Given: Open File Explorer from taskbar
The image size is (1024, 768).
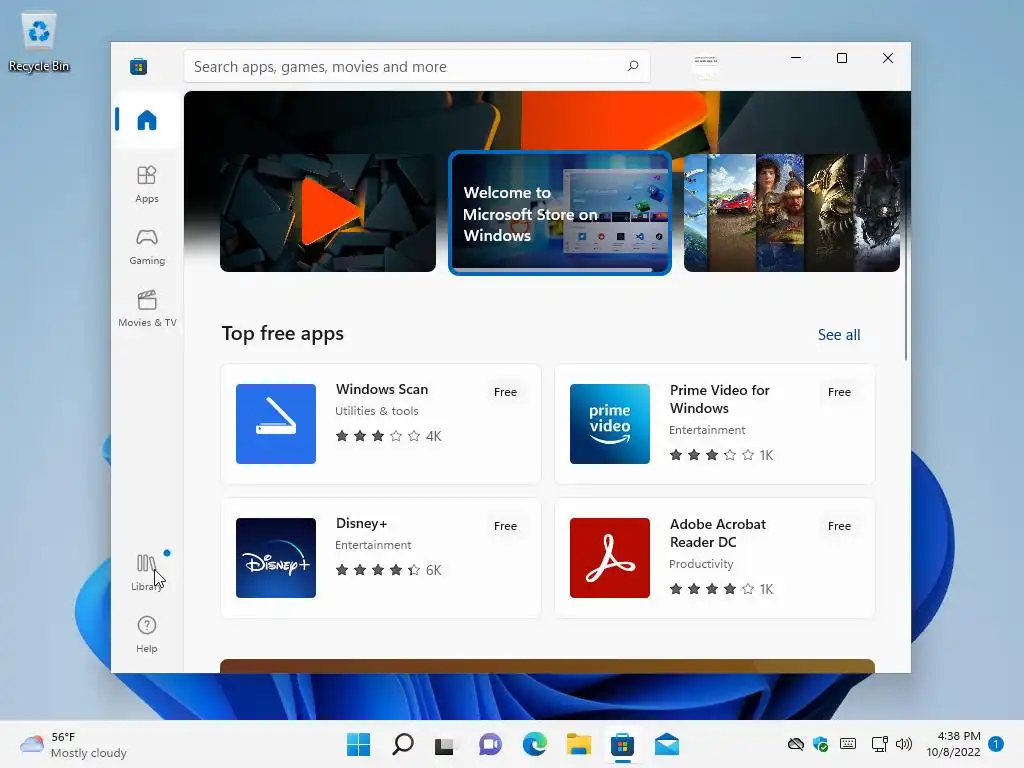Looking at the screenshot, I should pos(579,744).
